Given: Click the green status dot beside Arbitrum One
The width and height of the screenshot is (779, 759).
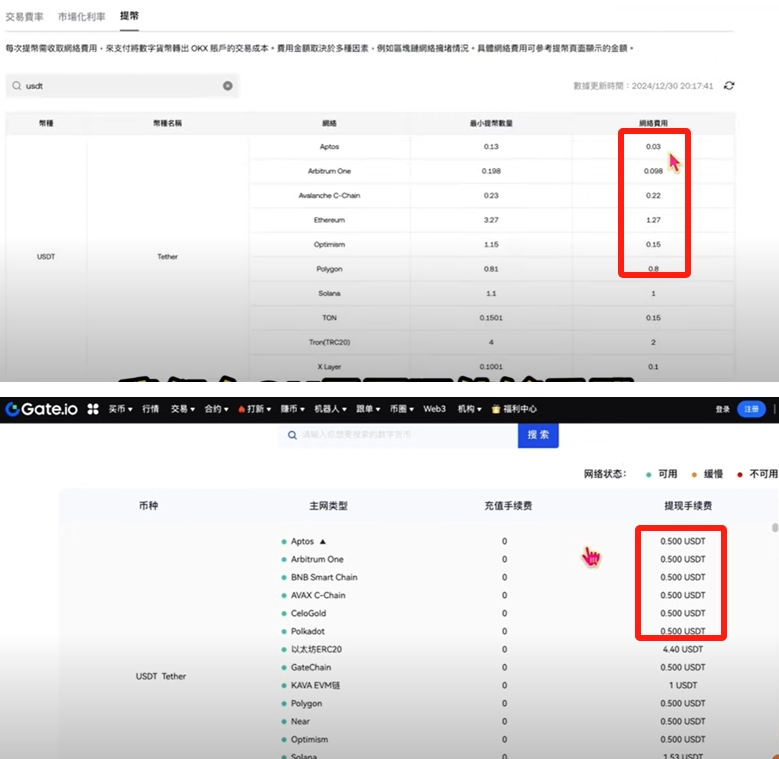Looking at the screenshot, I should [284, 560].
